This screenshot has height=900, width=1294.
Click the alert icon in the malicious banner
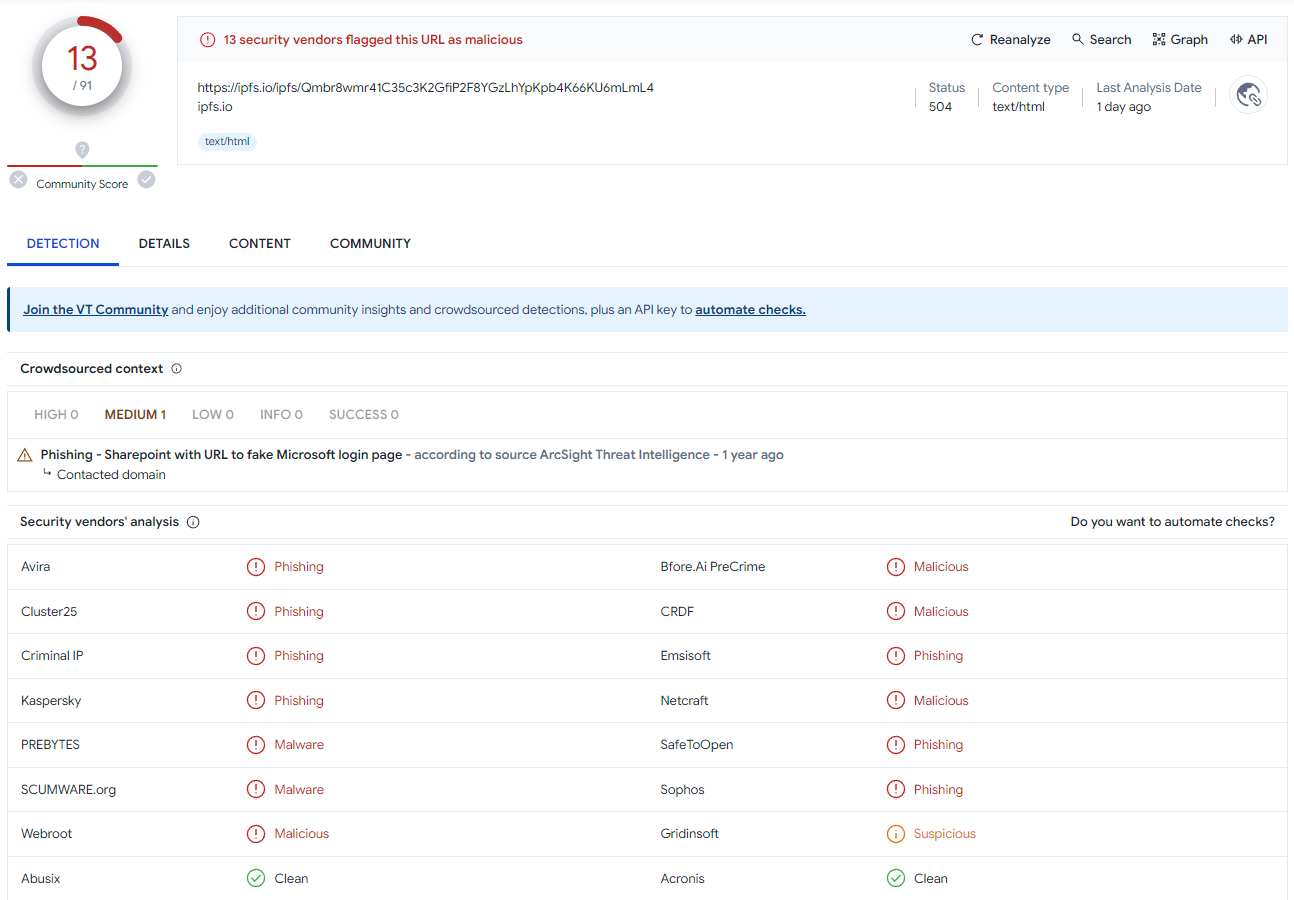(x=207, y=40)
